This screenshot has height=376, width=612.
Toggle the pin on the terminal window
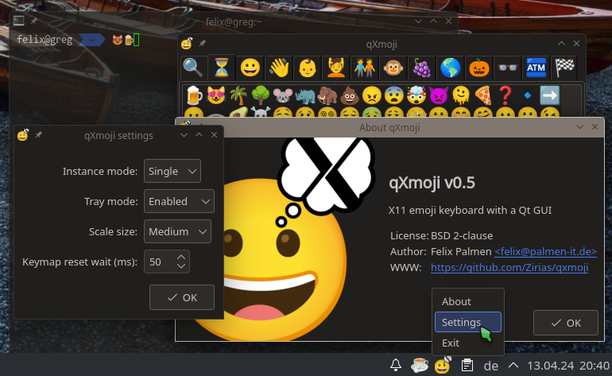(x=34, y=21)
